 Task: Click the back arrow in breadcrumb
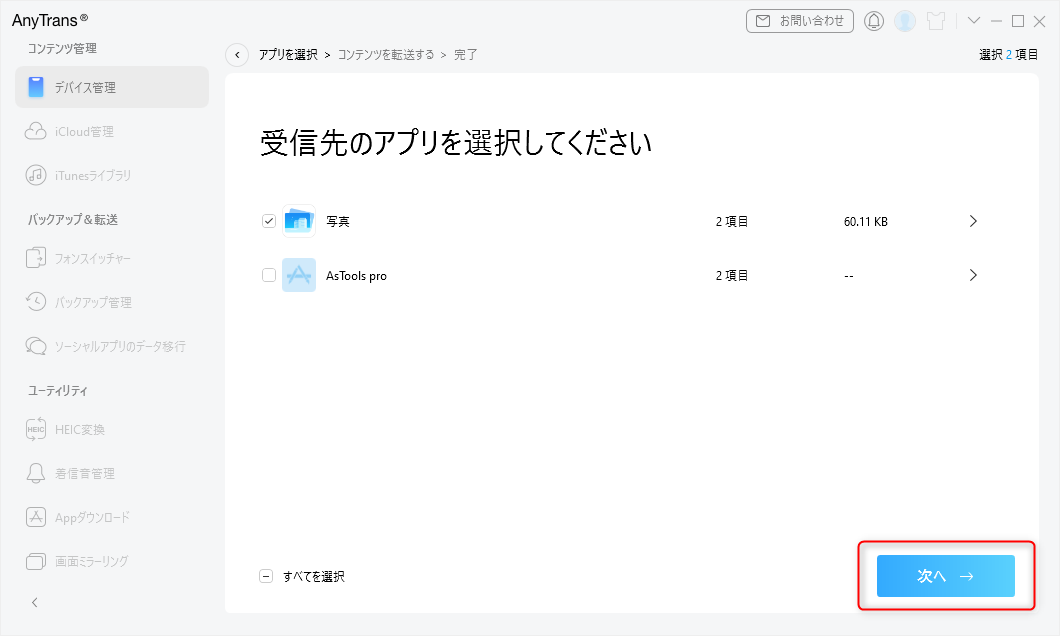(237, 55)
